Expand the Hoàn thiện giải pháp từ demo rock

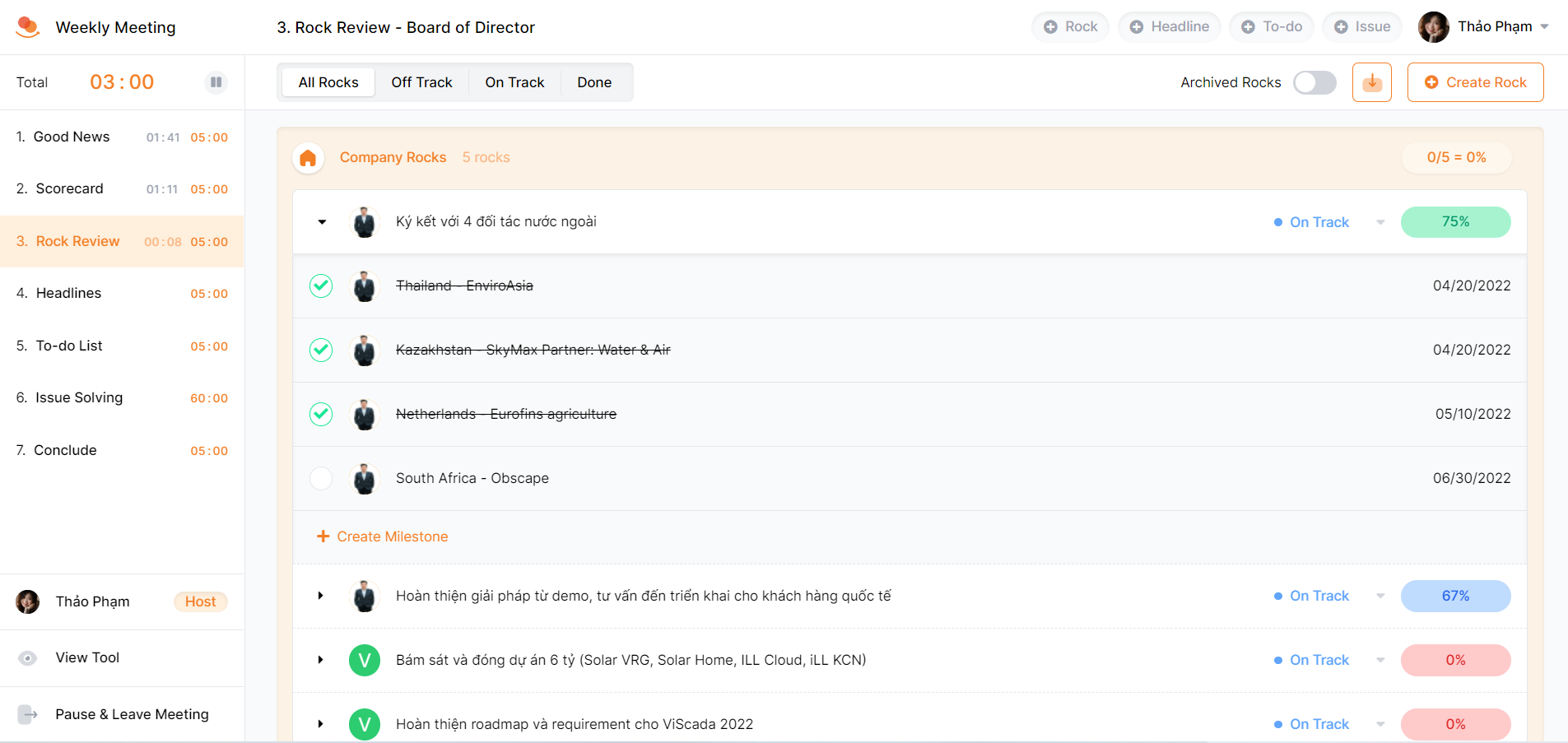tap(321, 596)
